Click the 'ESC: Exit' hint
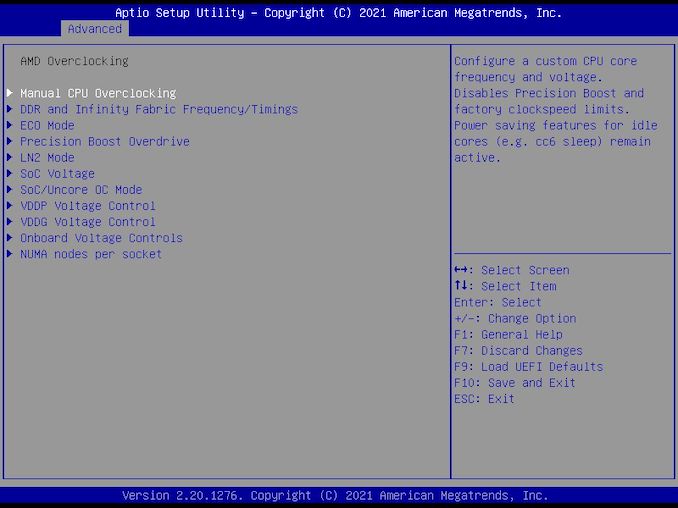 484,399
